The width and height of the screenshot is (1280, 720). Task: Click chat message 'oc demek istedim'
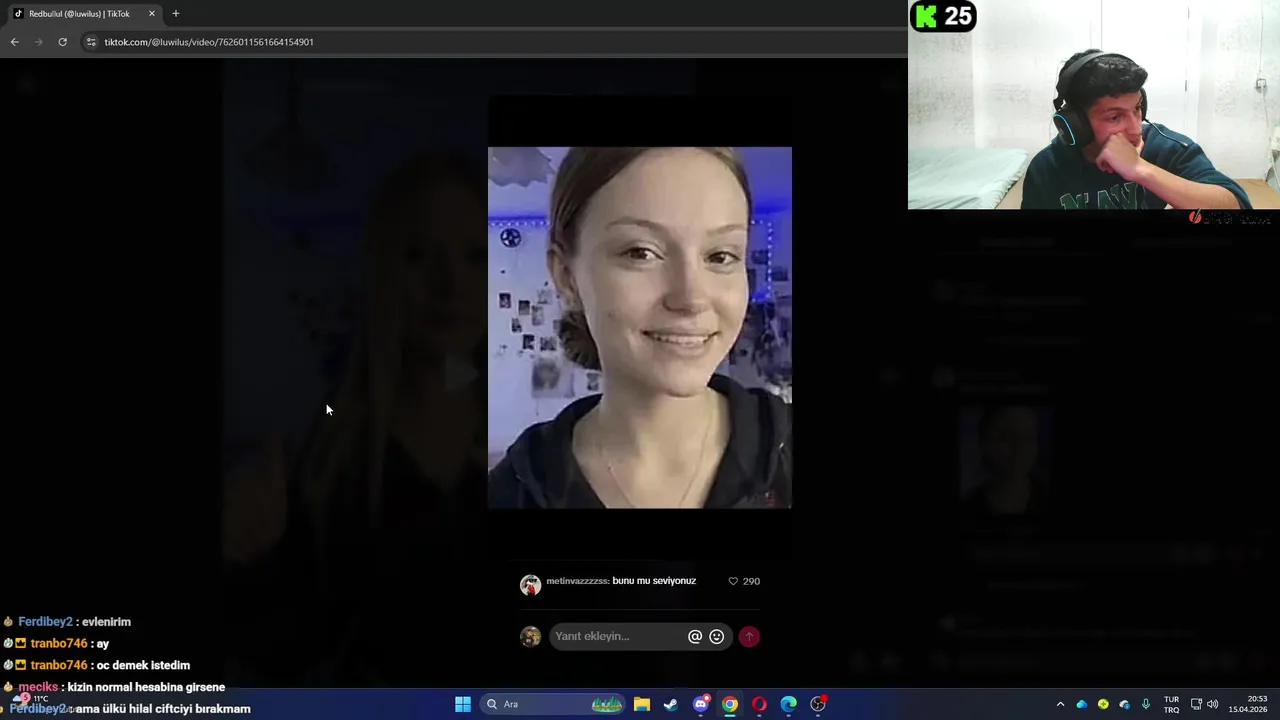[143, 665]
